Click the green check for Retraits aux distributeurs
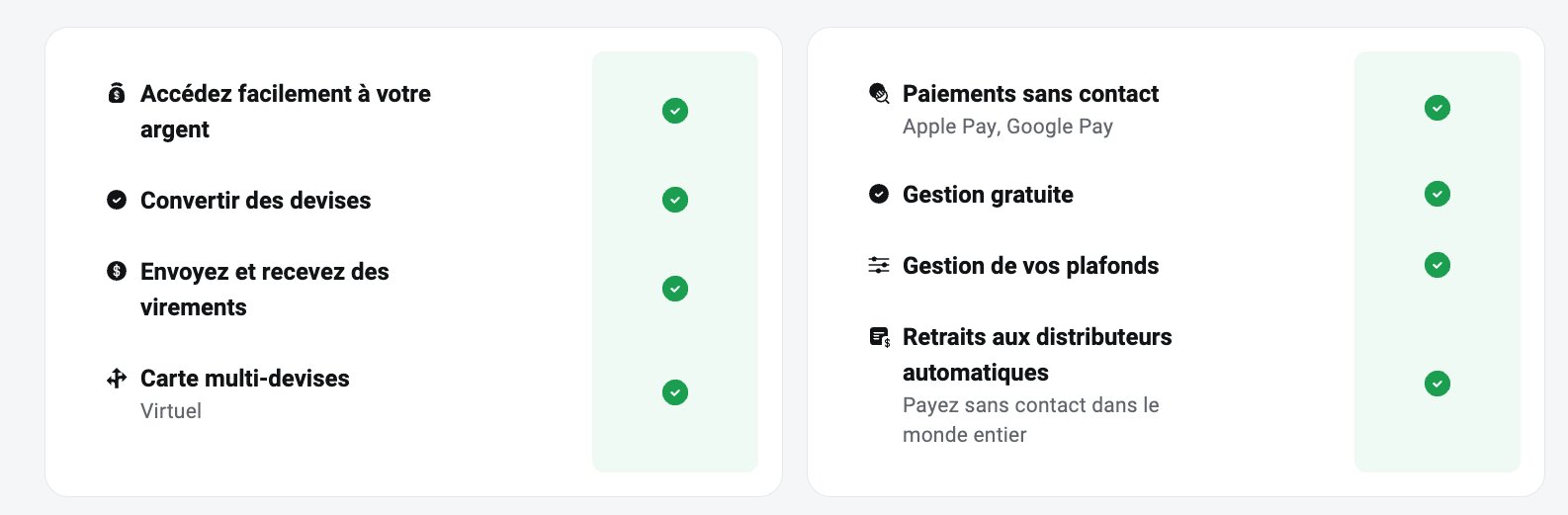The height and width of the screenshot is (515, 1568). (1437, 384)
